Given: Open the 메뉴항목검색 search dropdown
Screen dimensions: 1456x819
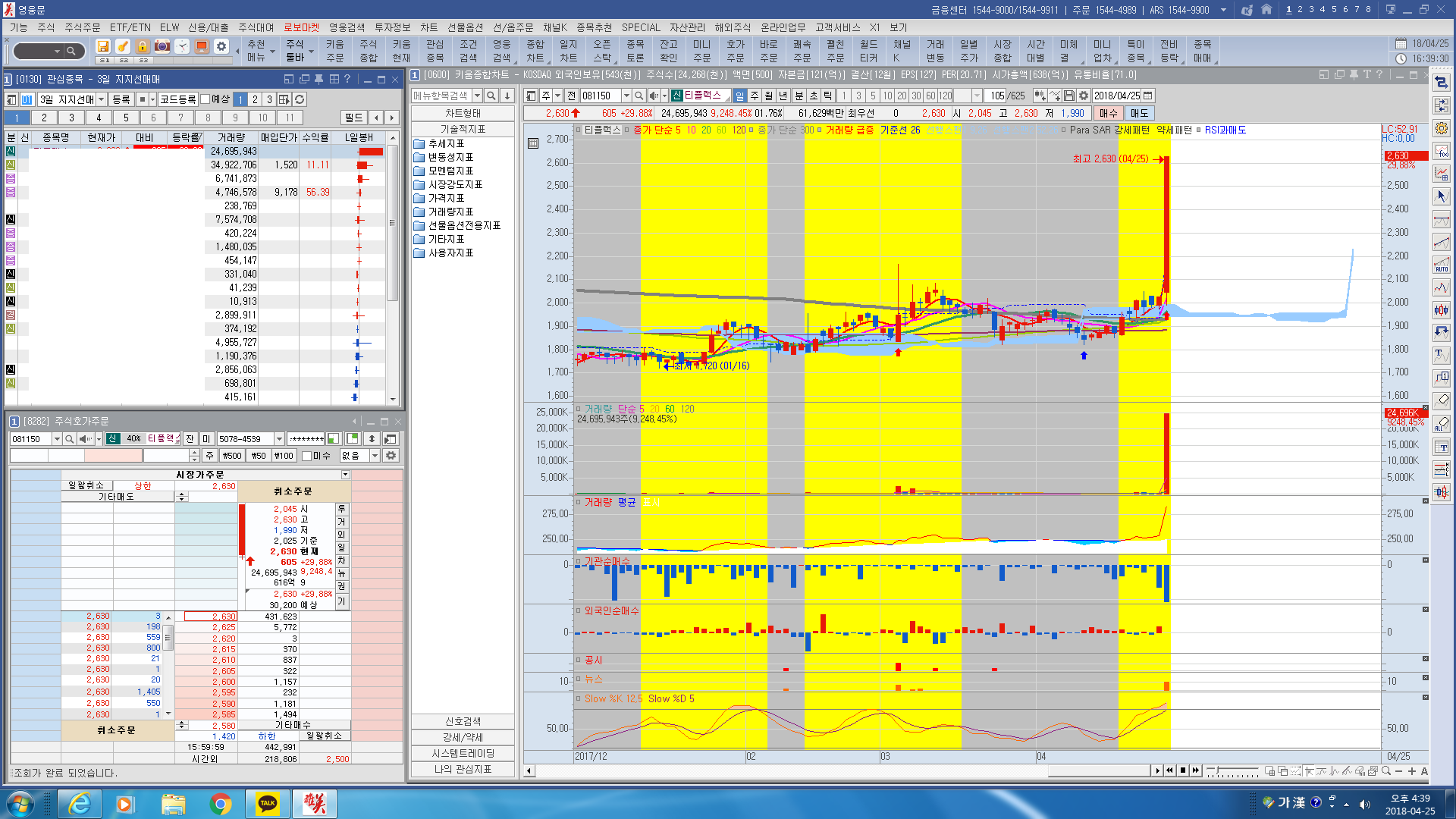Looking at the screenshot, I should point(477,96).
